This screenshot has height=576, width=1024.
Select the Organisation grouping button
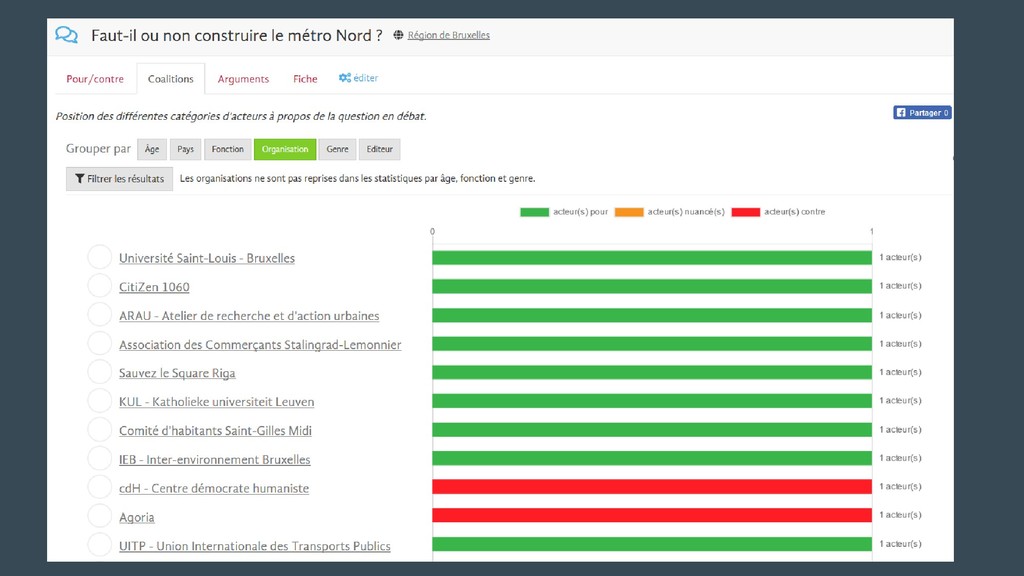[285, 149]
